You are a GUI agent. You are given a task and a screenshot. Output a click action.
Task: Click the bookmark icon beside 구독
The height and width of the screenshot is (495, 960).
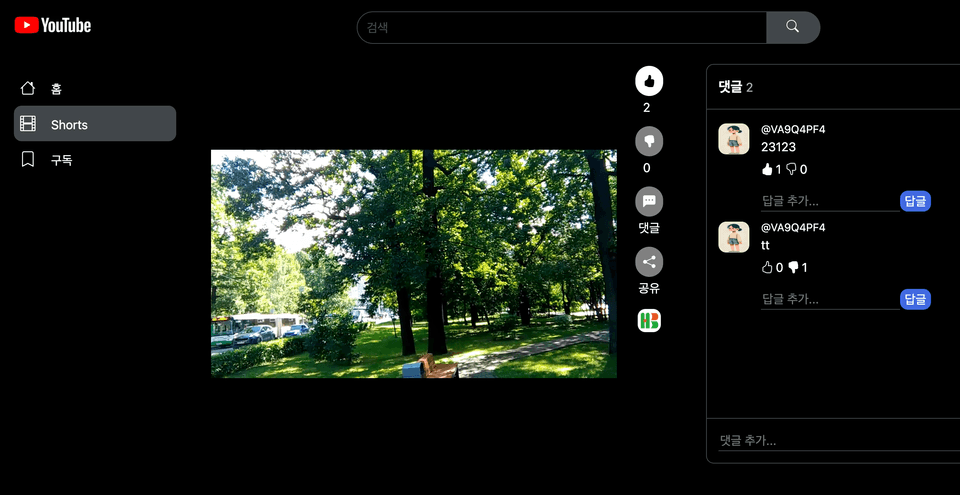click(28, 160)
